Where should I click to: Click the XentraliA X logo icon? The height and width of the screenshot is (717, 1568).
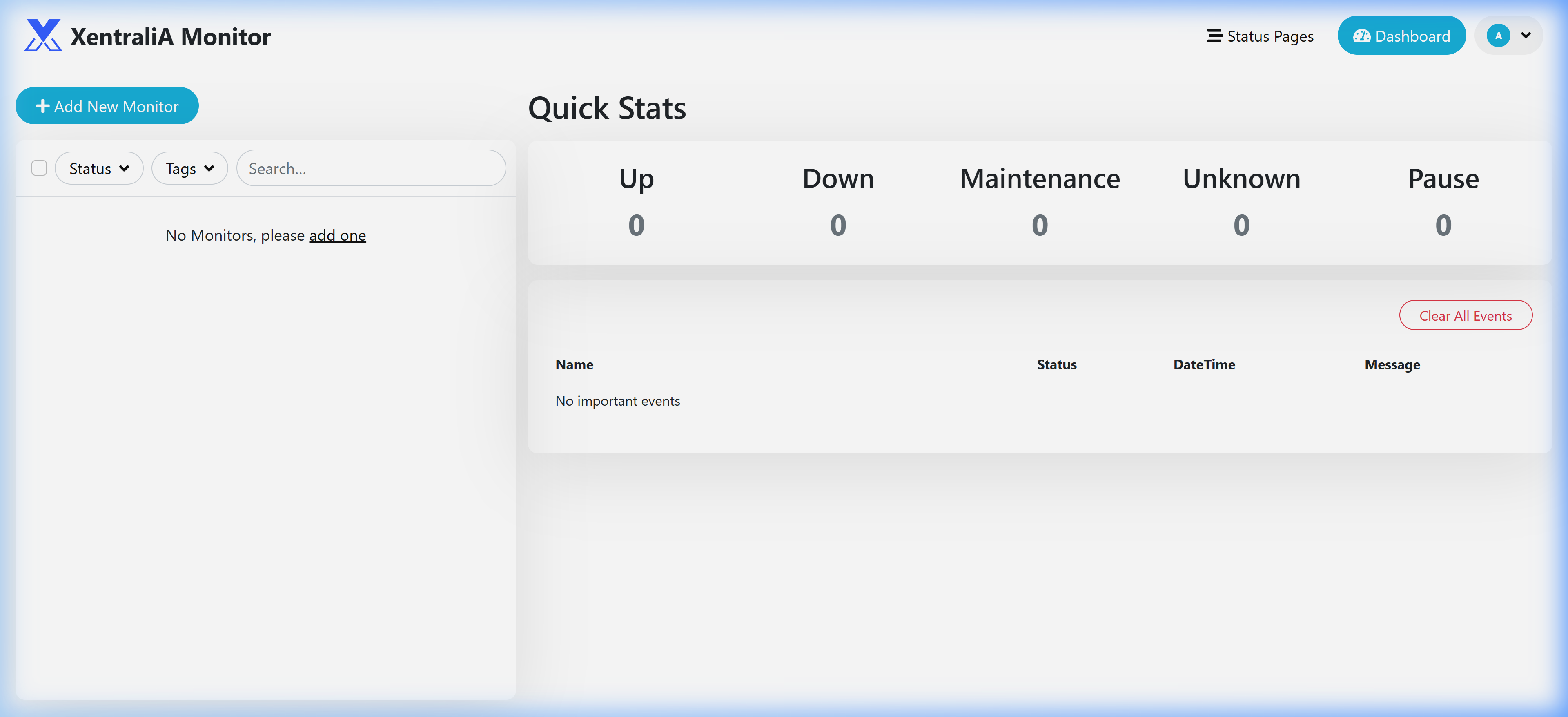[42, 35]
